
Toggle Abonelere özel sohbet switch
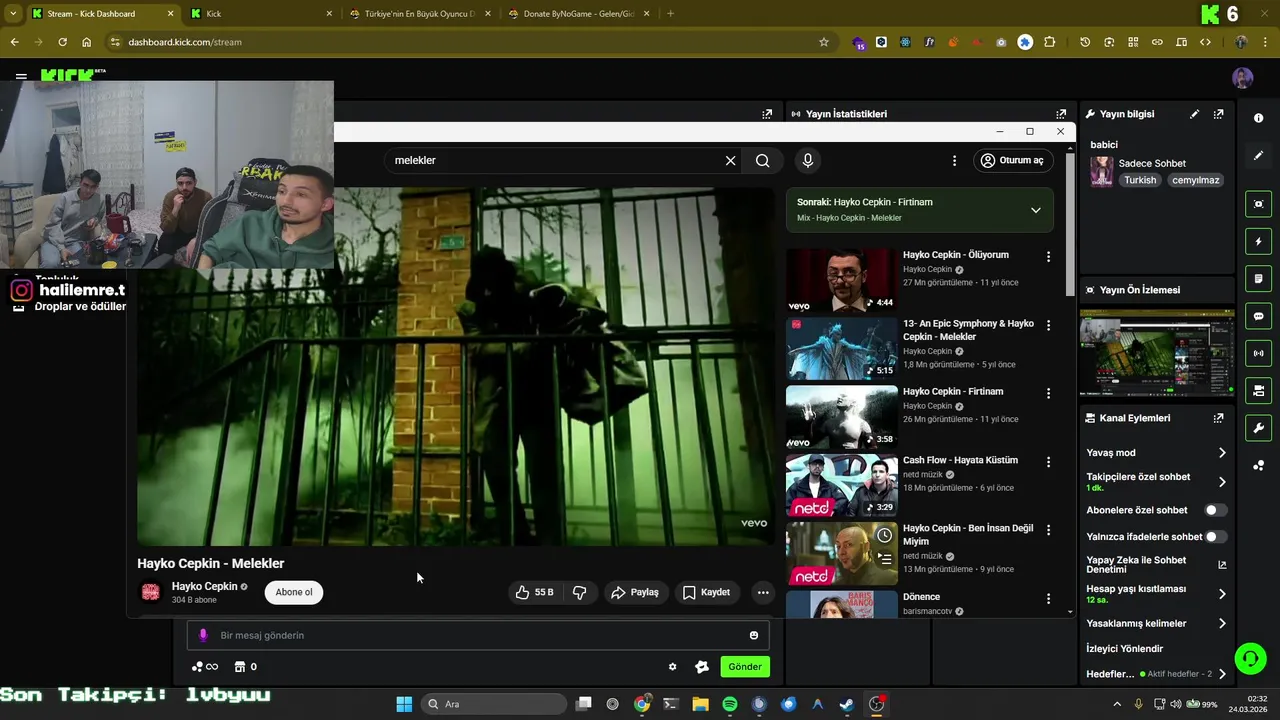pyautogui.click(x=1215, y=510)
